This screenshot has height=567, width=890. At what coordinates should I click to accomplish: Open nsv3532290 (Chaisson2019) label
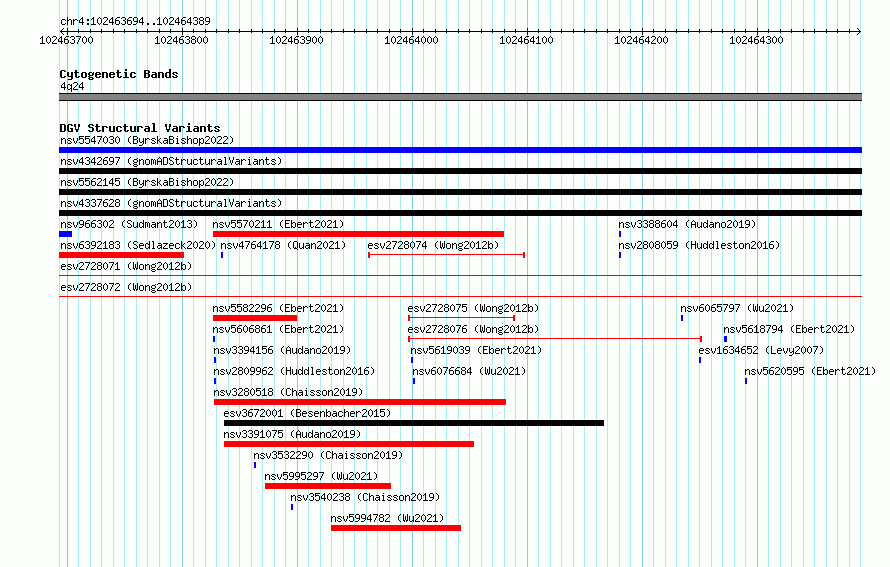click(x=328, y=455)
